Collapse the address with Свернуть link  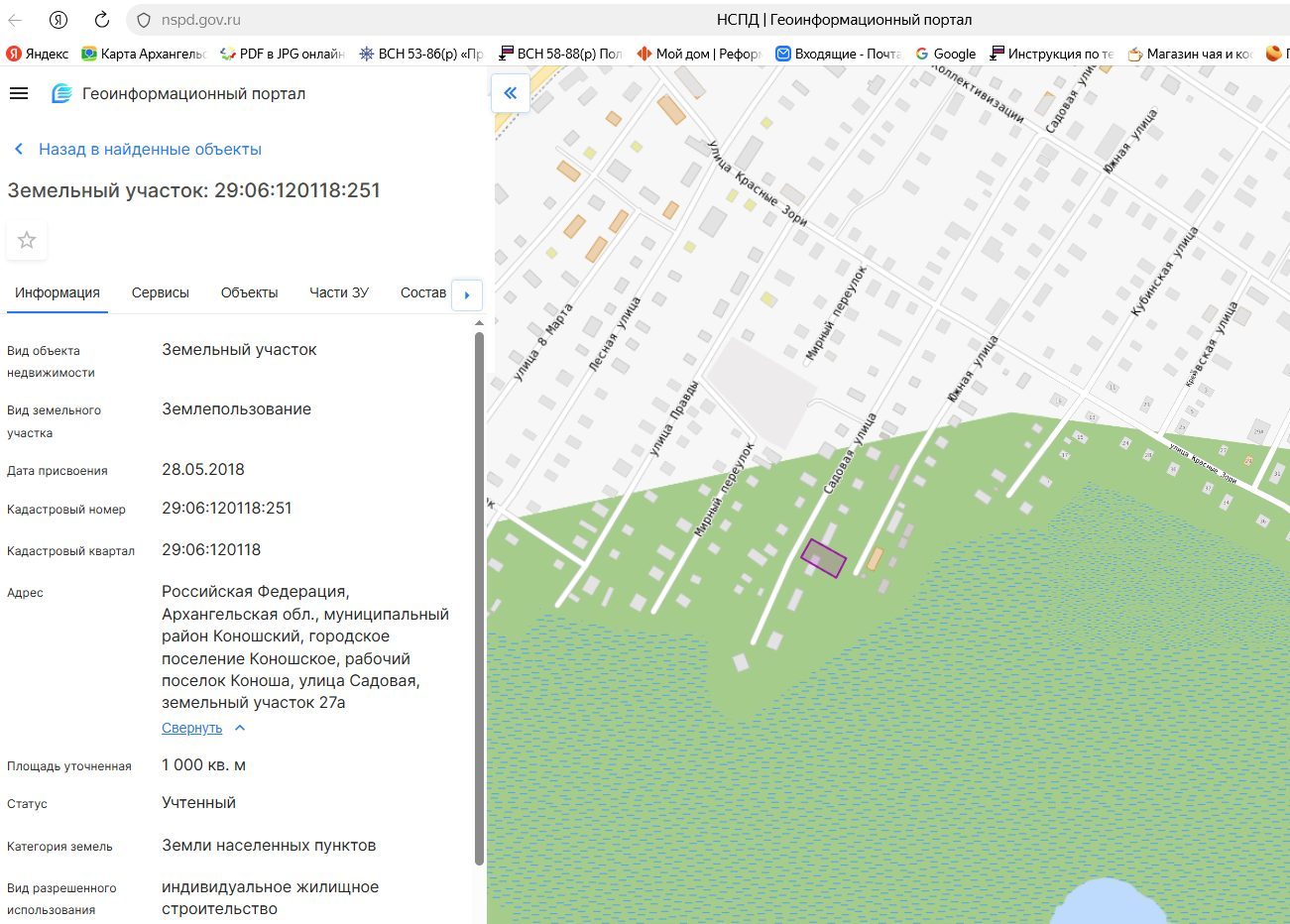pos(192,728)
